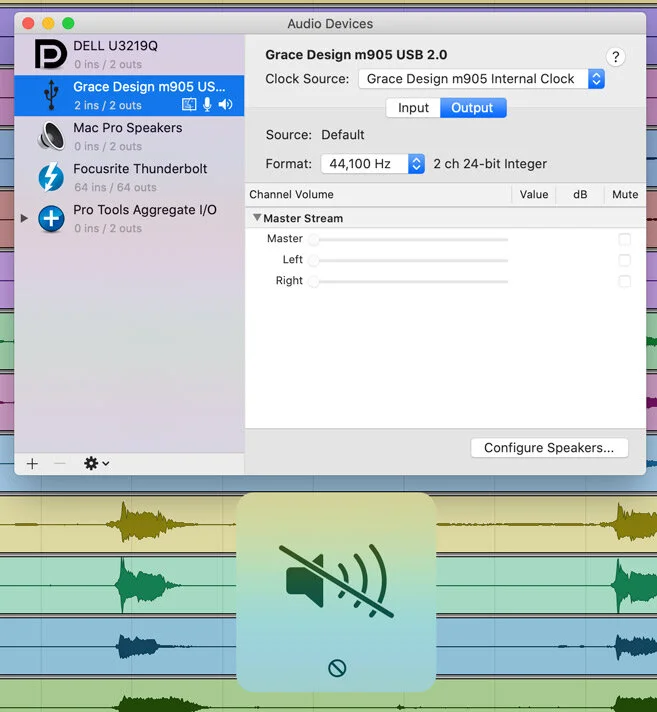The image size is (657, 712).
Task: Switch to the Input tab
Action: [413, 108]
